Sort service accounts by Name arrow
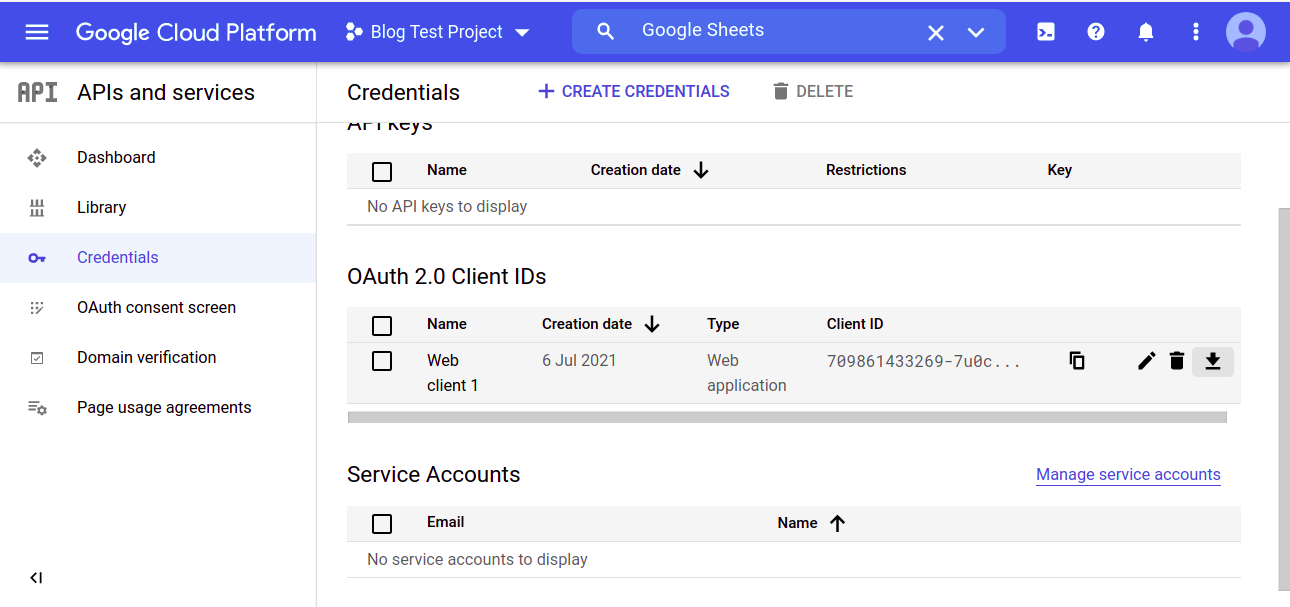This screenshot has height=607, width=1290. click(838, 523)
